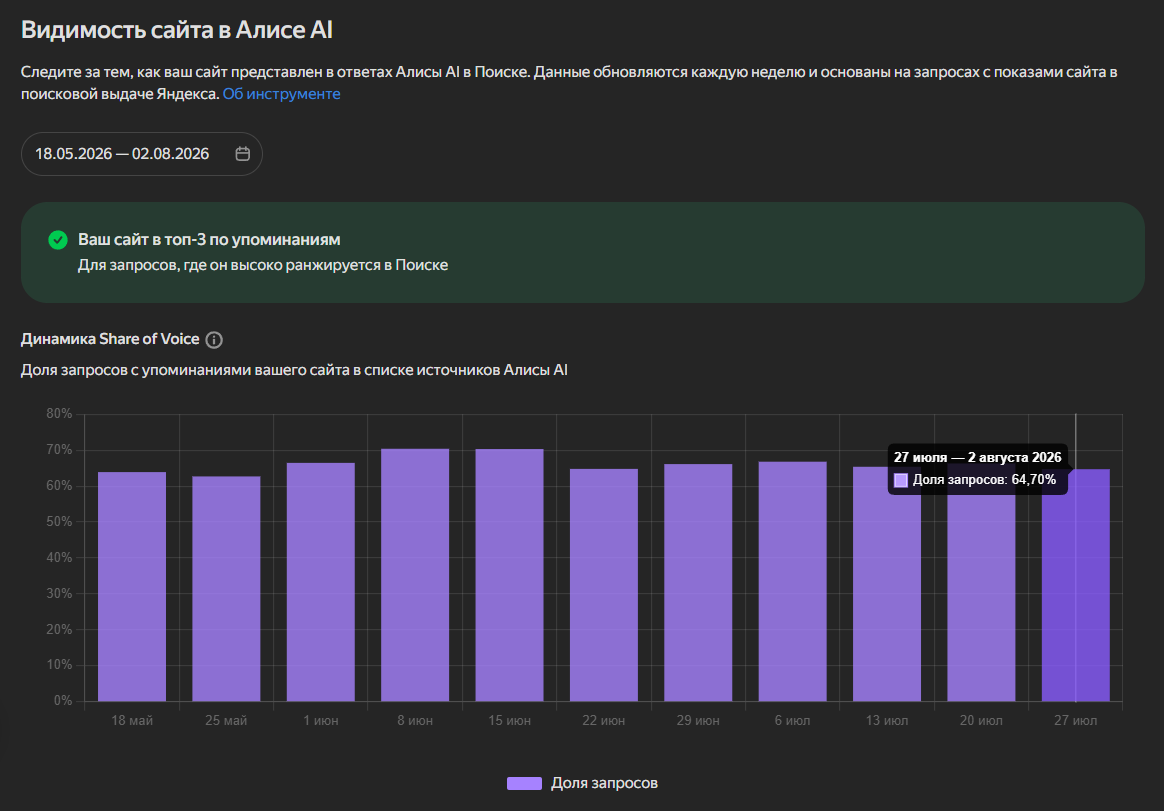This screenshot has width=1164, height=811.
Task: Click the '10%' y-axis label
Action: pos(59,665)
